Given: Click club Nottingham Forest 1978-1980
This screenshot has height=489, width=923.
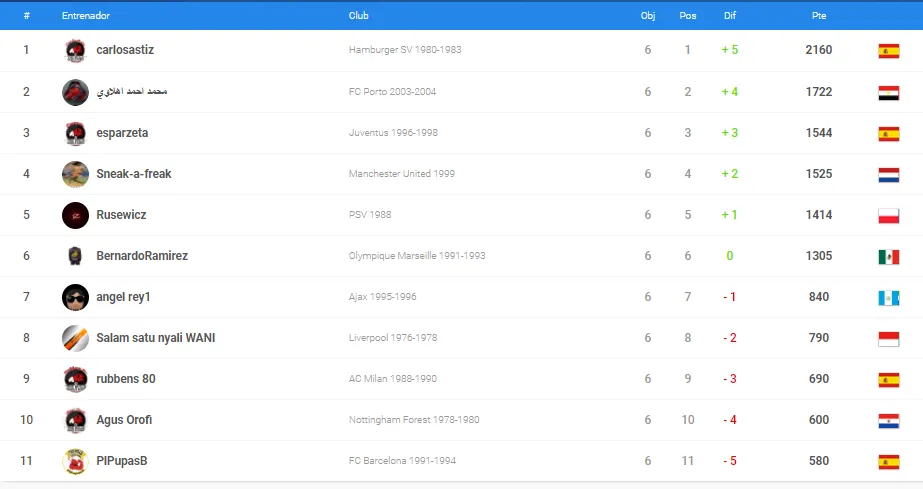Looking at the screenshot, I should pyautogui.click(x=414, y=420).
